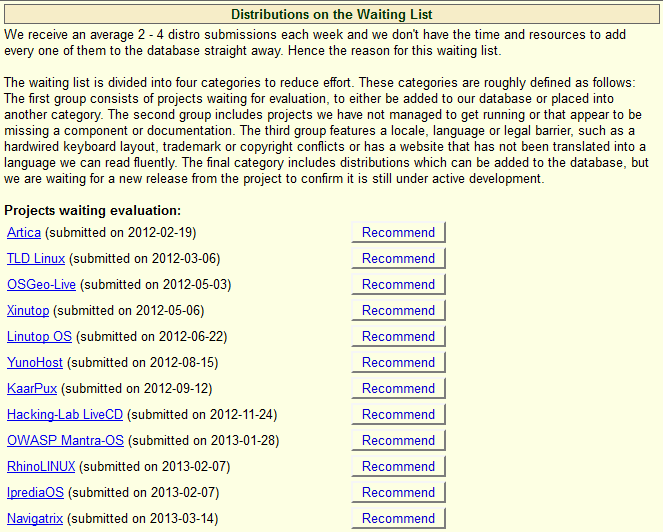The height and width of the screenshot is (532, 663).
Task: Open the Navigatrix link
Action: click(35, 518)
